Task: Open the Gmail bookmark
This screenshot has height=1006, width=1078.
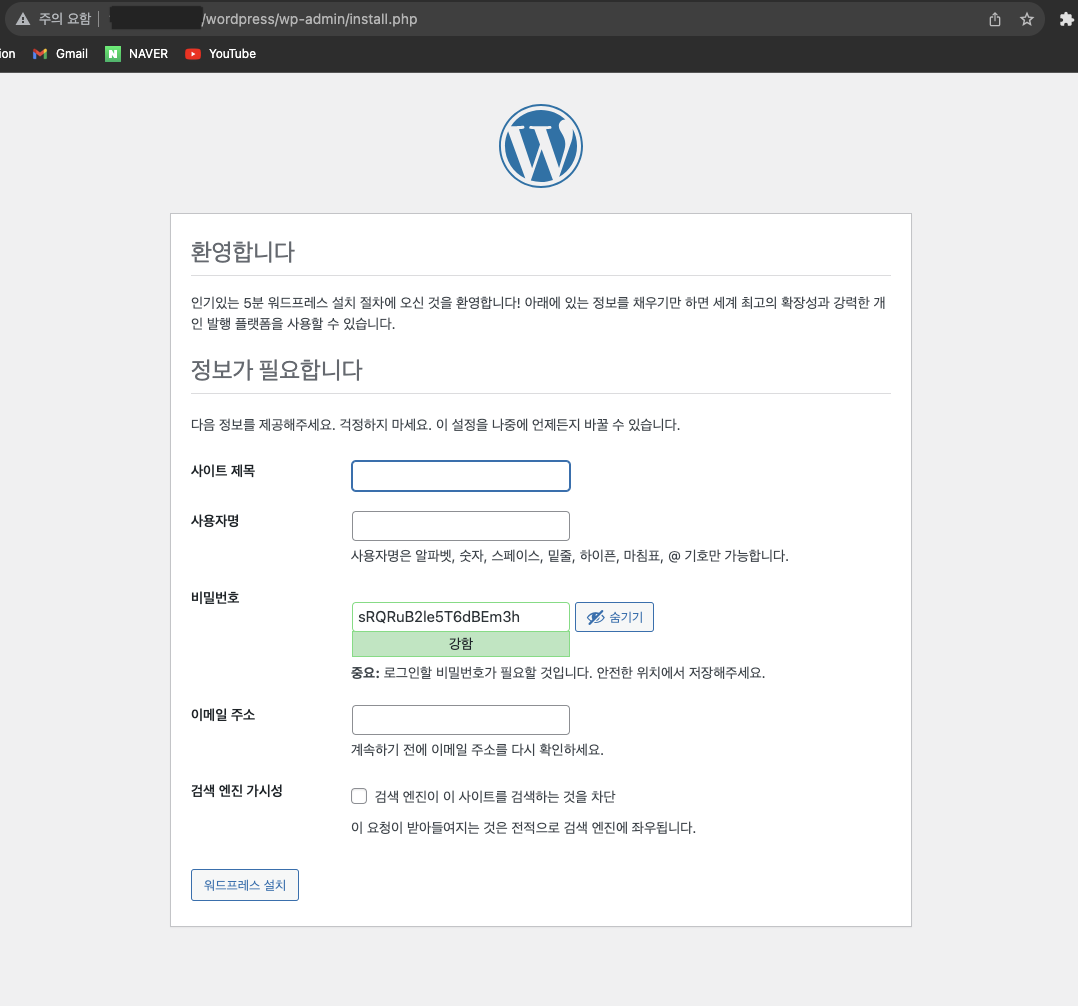Action: 60,54
